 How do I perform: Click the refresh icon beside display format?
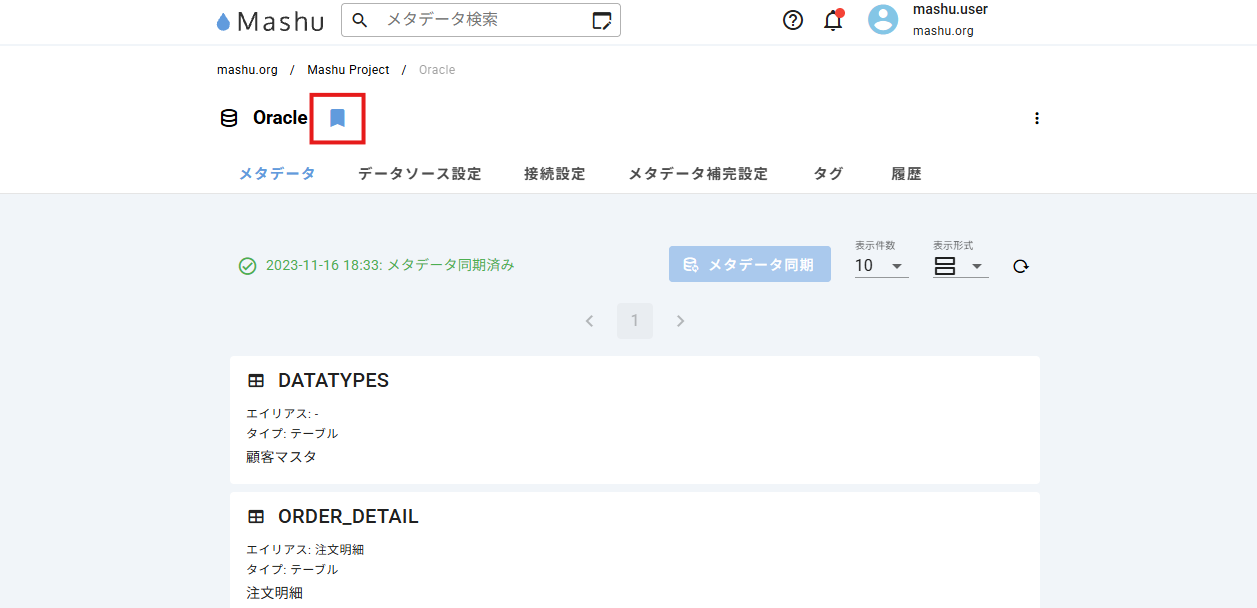click(1020, 266)
